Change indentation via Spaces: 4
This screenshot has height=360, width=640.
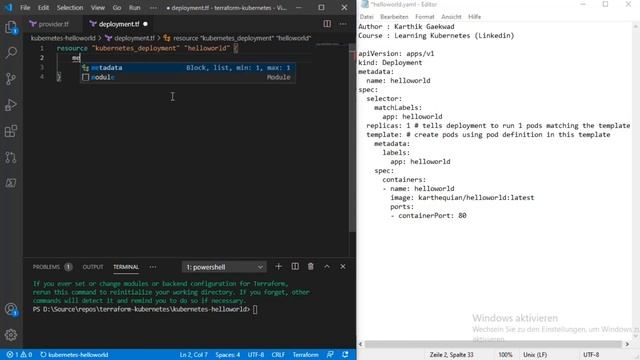tap(228, 355)
